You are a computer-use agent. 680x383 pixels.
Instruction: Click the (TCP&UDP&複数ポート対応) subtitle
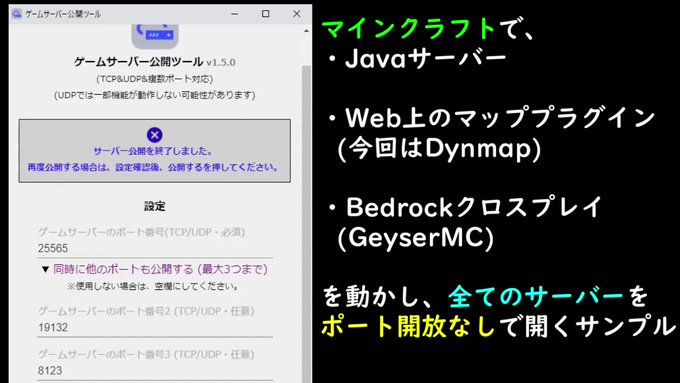tap(155, 79)
